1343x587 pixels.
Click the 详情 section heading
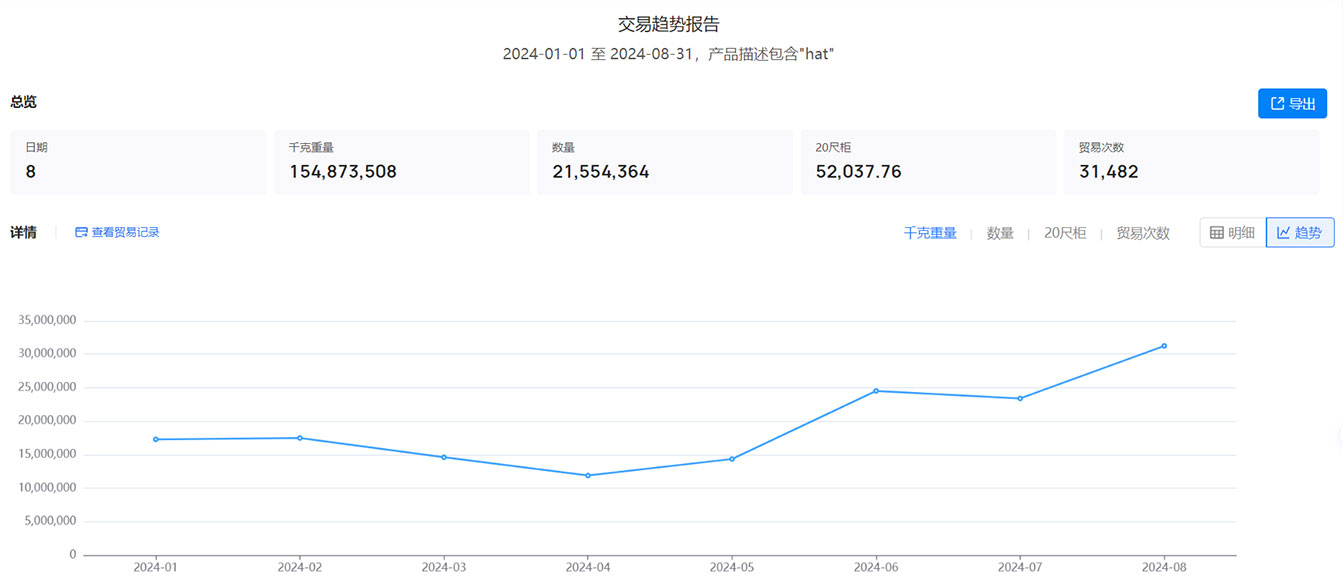coord(24,232)
